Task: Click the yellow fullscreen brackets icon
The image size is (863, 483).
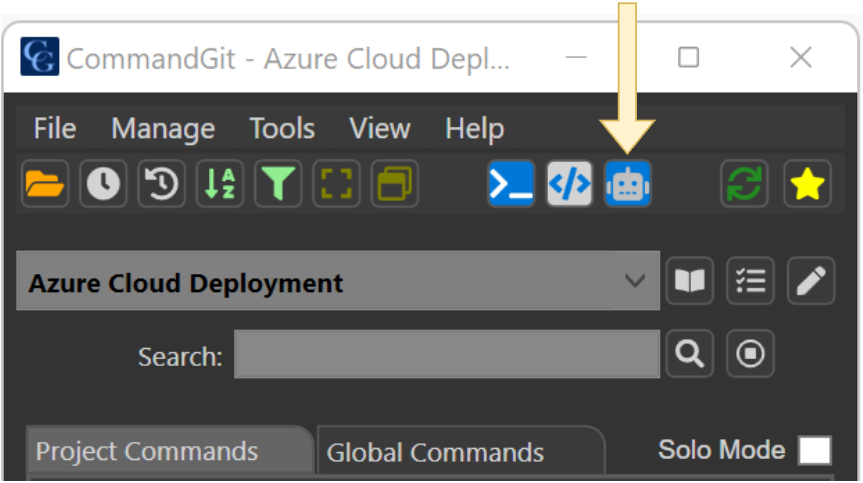Action: 338,184
